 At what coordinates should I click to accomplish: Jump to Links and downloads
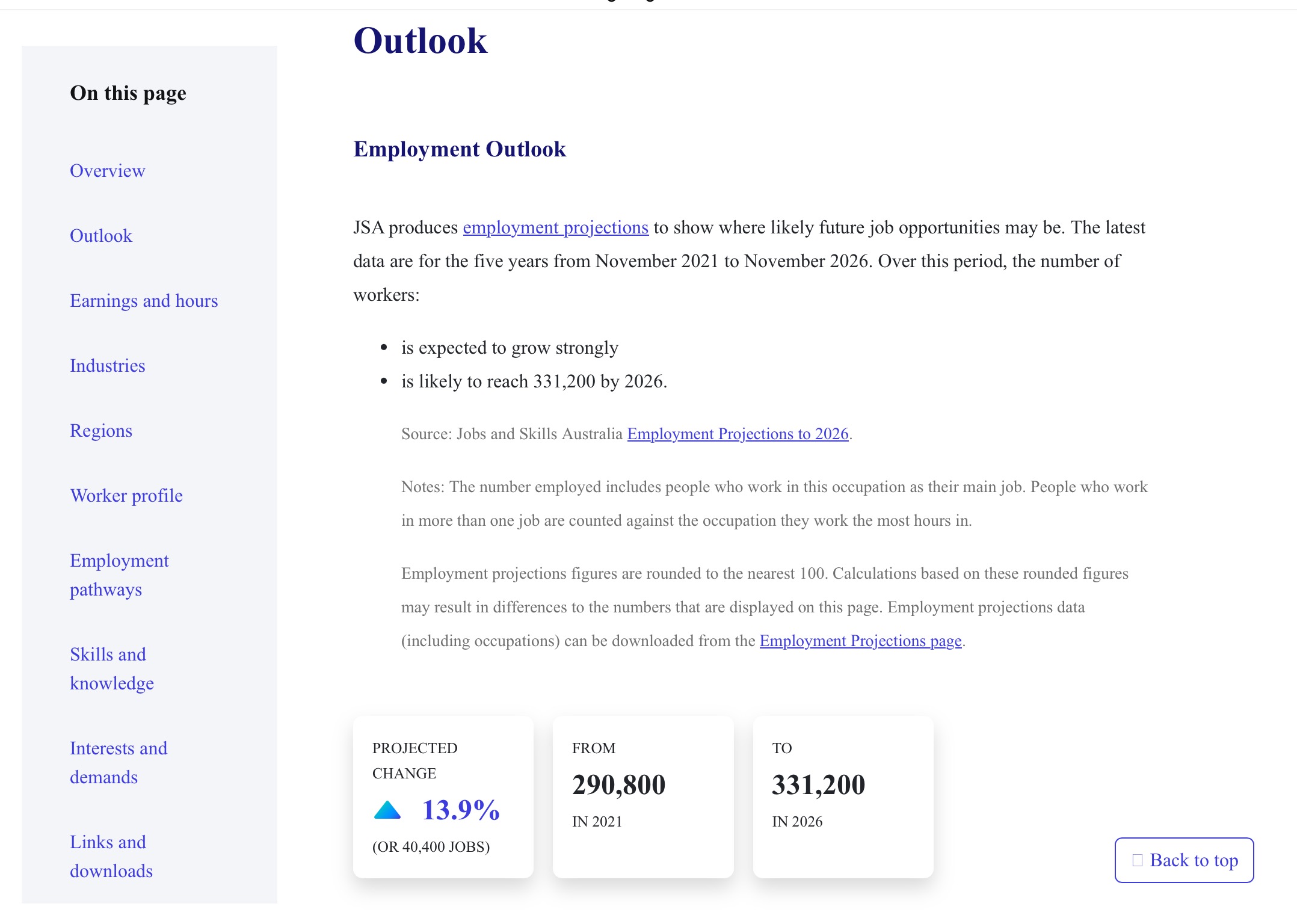click(111, 857)
